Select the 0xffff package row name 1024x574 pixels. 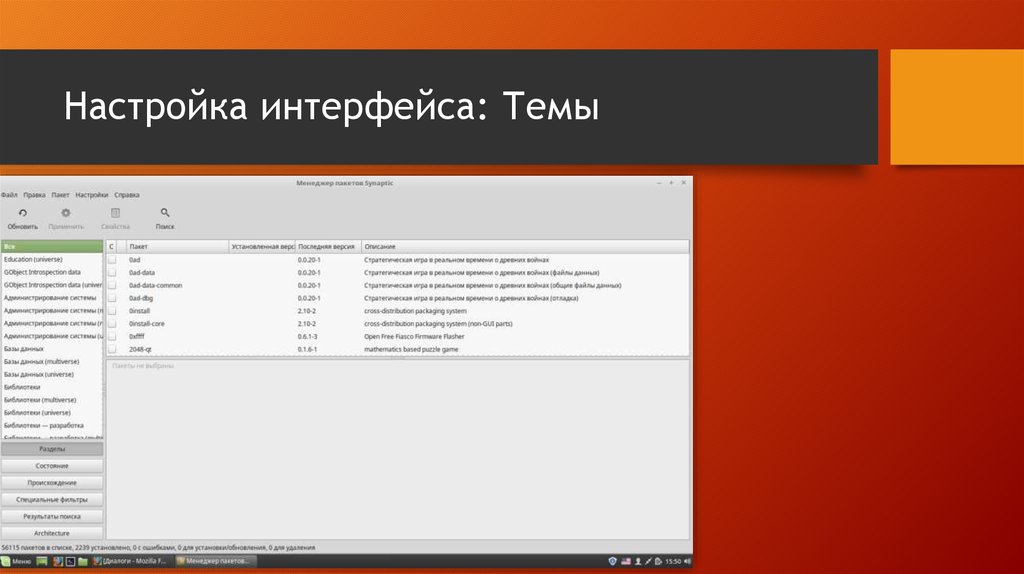coord(136,336)
